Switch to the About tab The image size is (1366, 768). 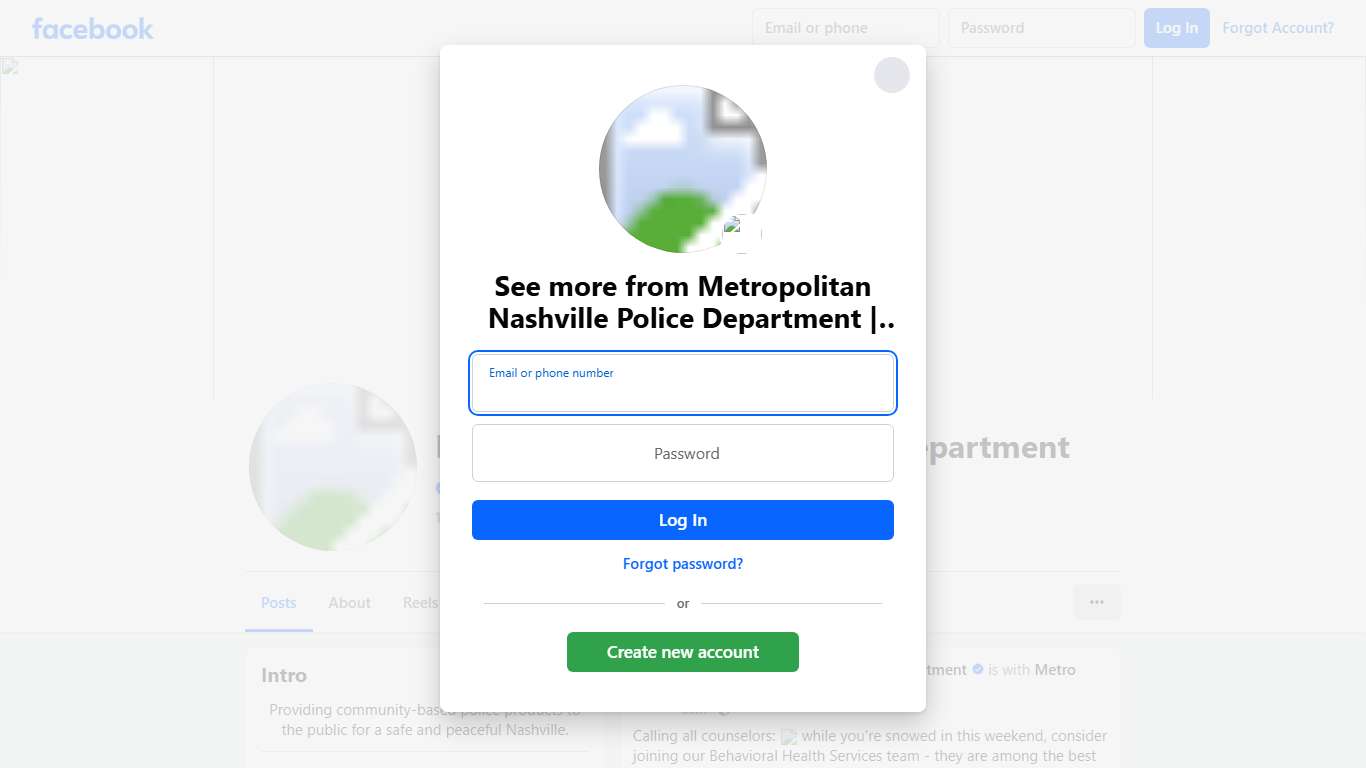pos(350,603)
